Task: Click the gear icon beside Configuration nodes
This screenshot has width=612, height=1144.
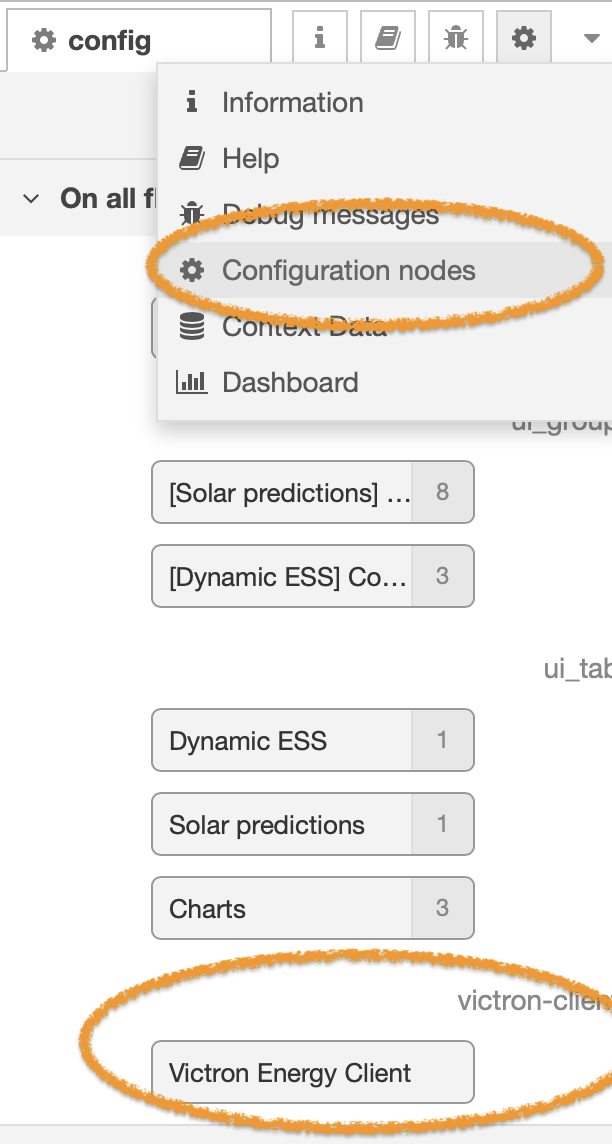Action: [192, 270]
